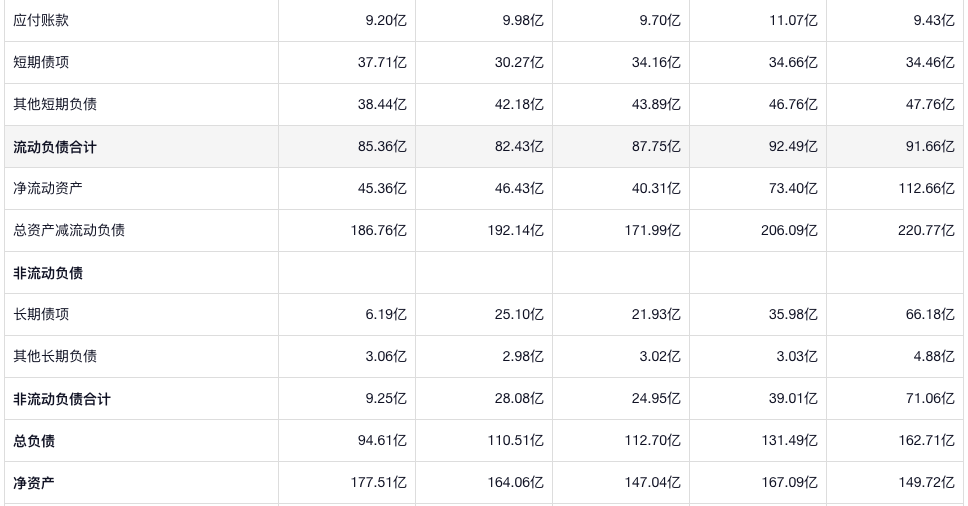Click the 净流动资产 row label
This screenshot has height=506, width=968.
tap(48, 189)
